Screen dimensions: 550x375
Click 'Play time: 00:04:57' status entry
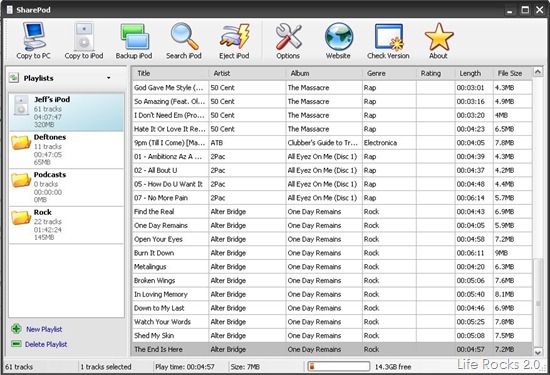click(185, 367)
